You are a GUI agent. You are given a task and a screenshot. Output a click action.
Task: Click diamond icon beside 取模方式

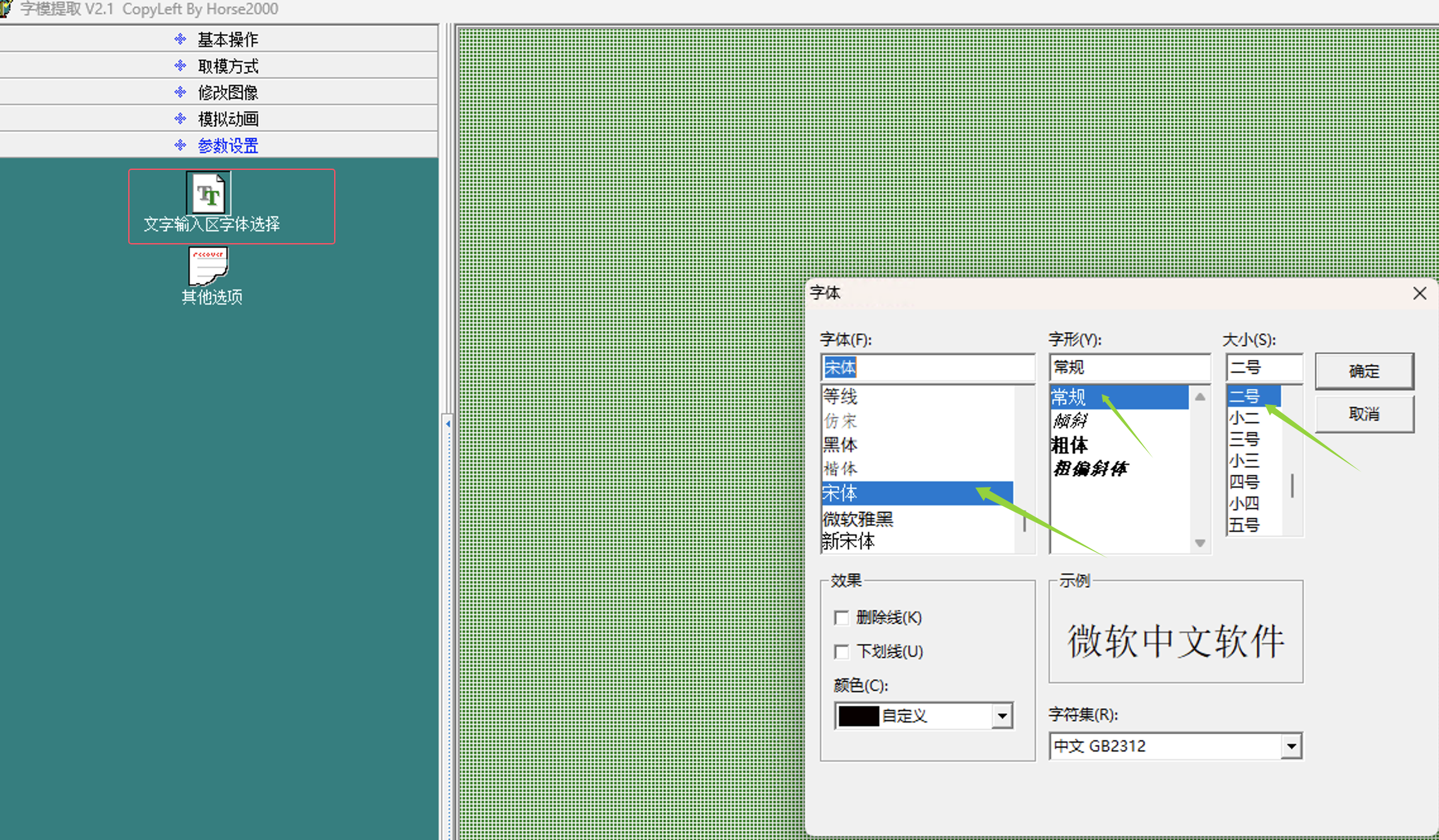tap(180, 66)
